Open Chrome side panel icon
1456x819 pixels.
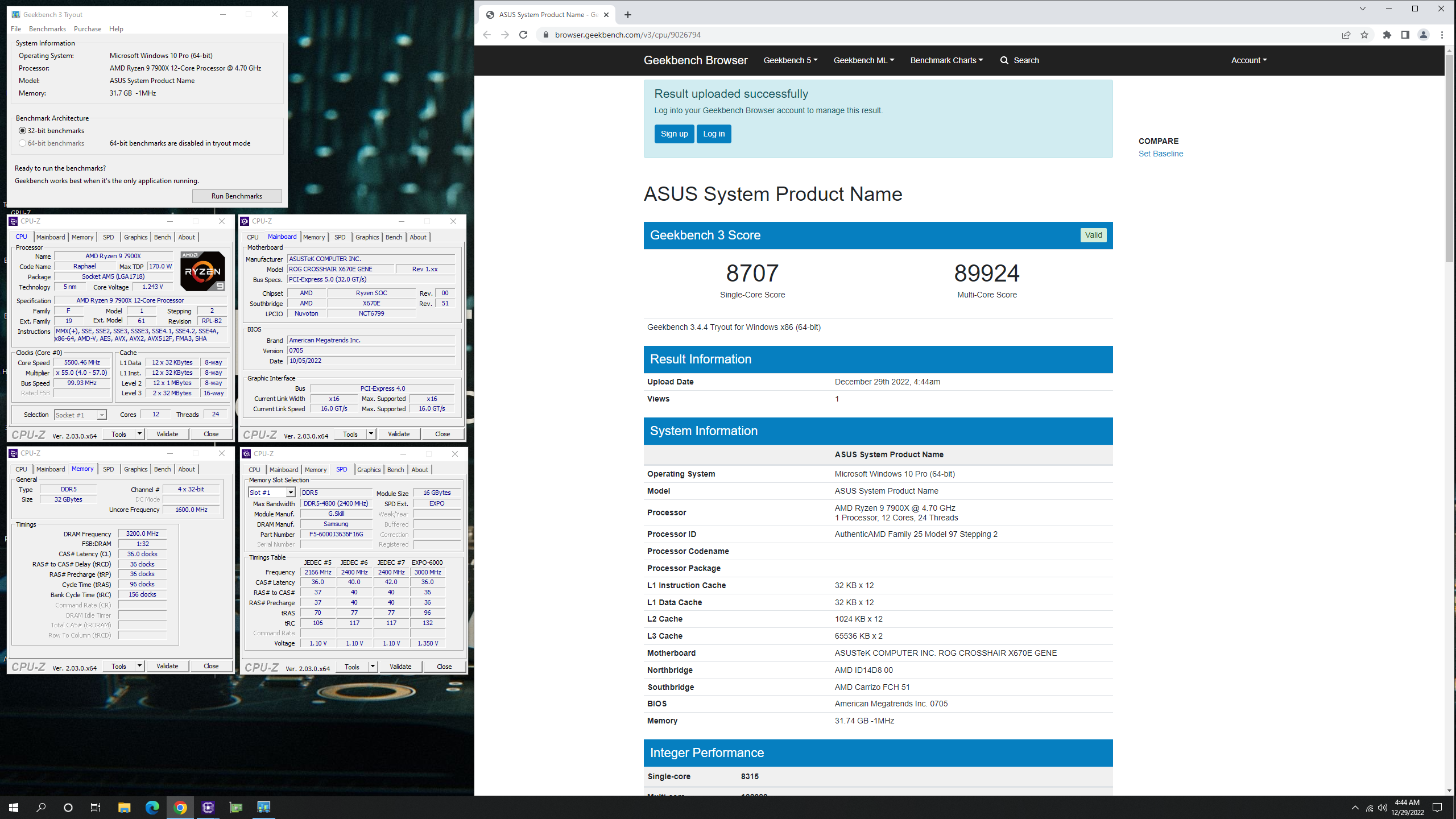1405,35
